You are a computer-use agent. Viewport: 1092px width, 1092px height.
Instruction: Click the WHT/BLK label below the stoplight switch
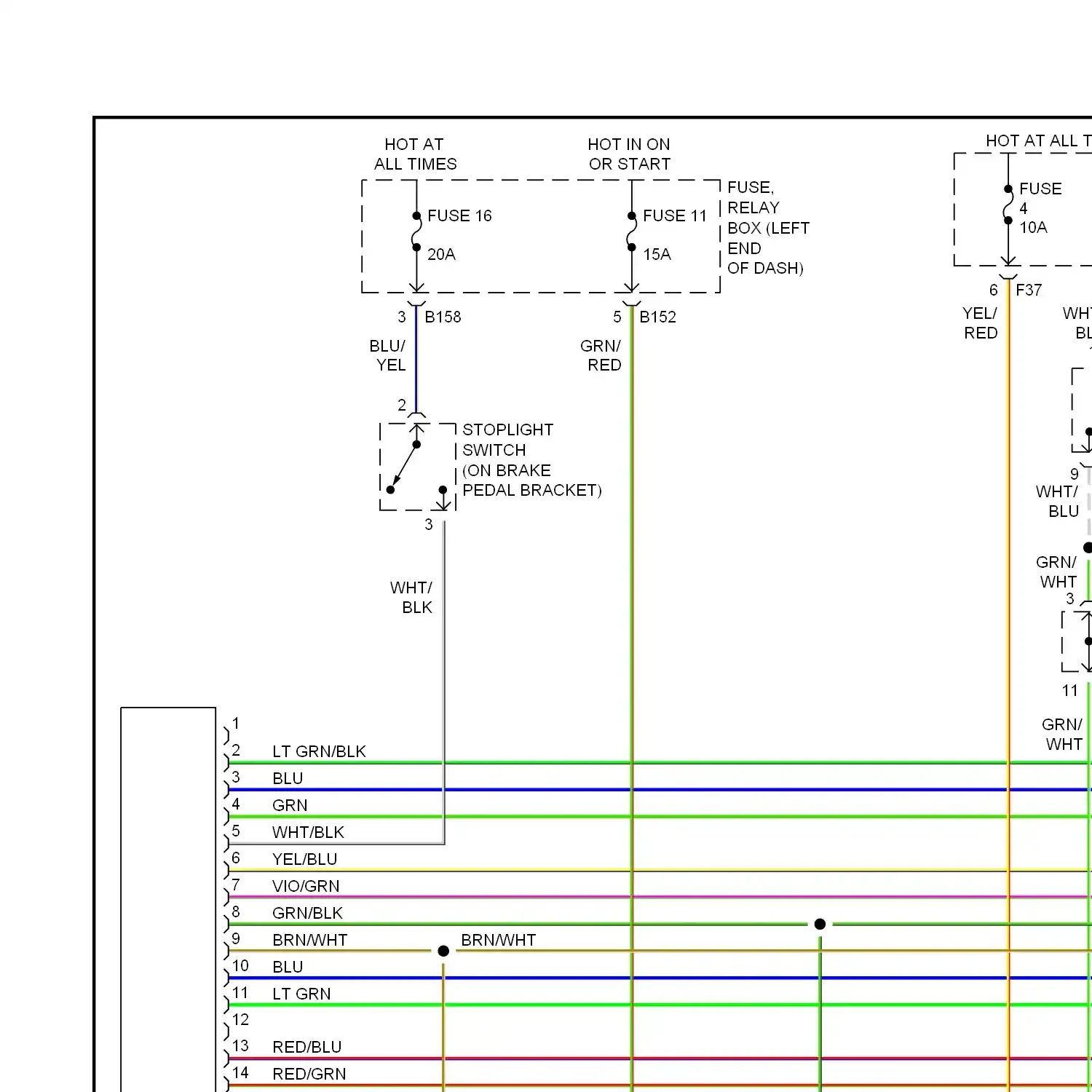[x=411, y=598]
